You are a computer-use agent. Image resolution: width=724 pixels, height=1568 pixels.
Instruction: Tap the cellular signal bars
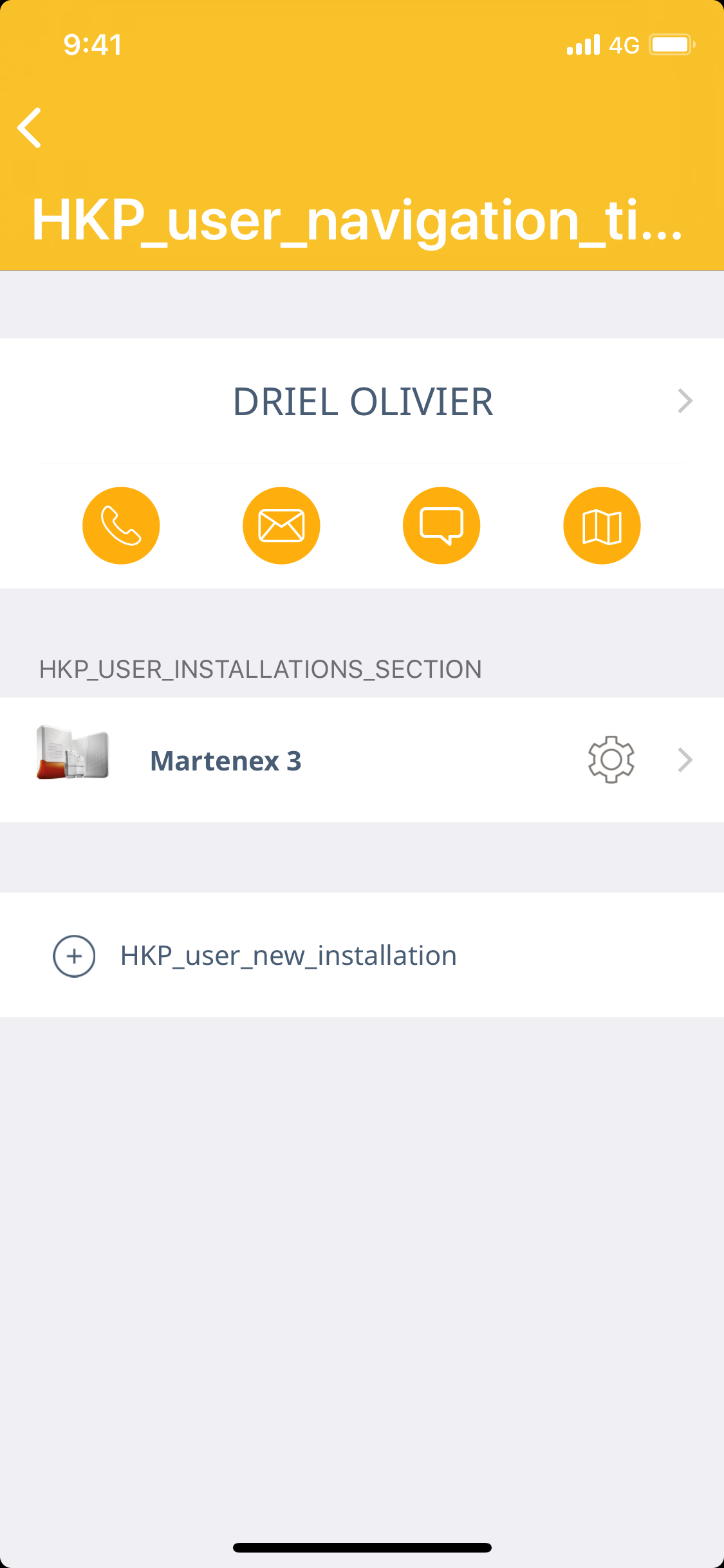[x=583, y=45]
